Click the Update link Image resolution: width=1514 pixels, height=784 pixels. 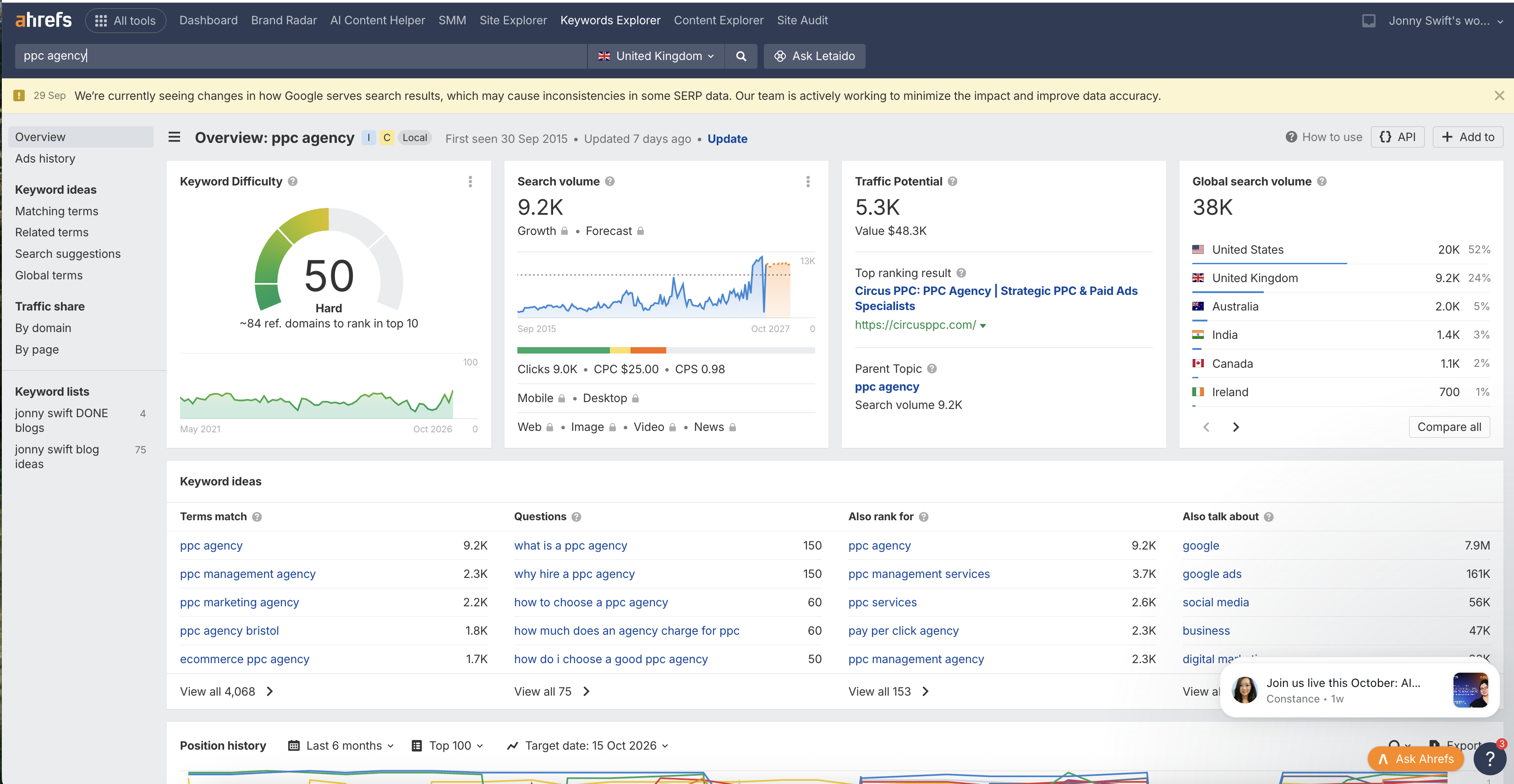pos(727,139)
